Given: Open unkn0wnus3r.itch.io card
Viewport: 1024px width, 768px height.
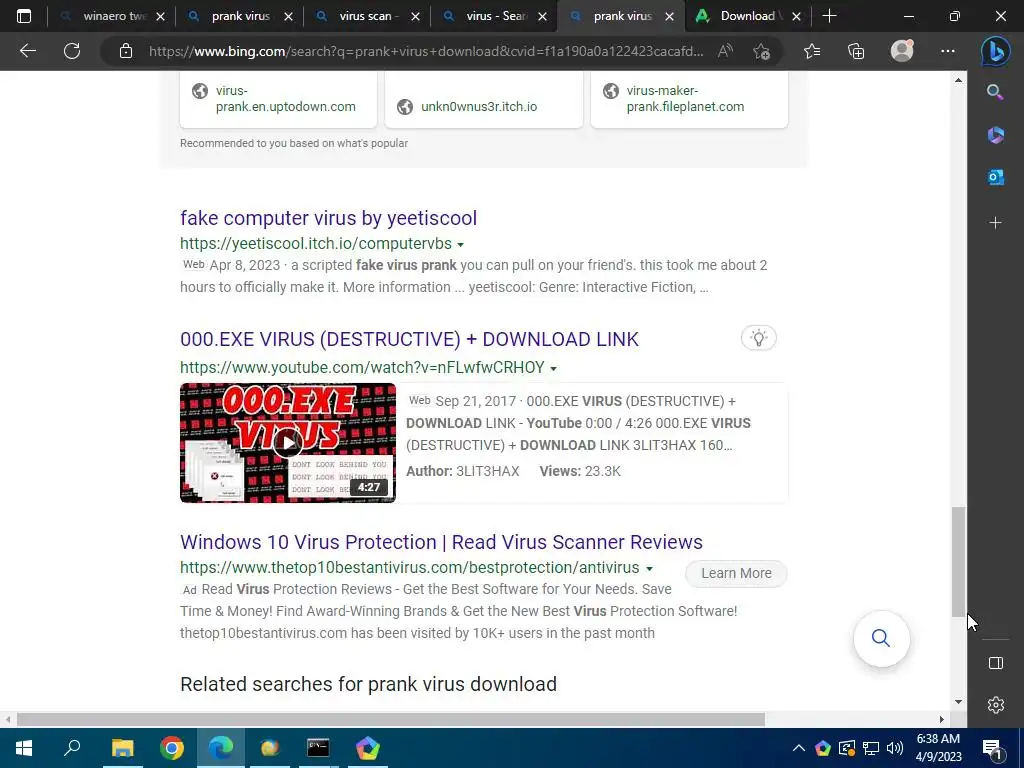Looking at the screenshot, I should pos(484,99).
